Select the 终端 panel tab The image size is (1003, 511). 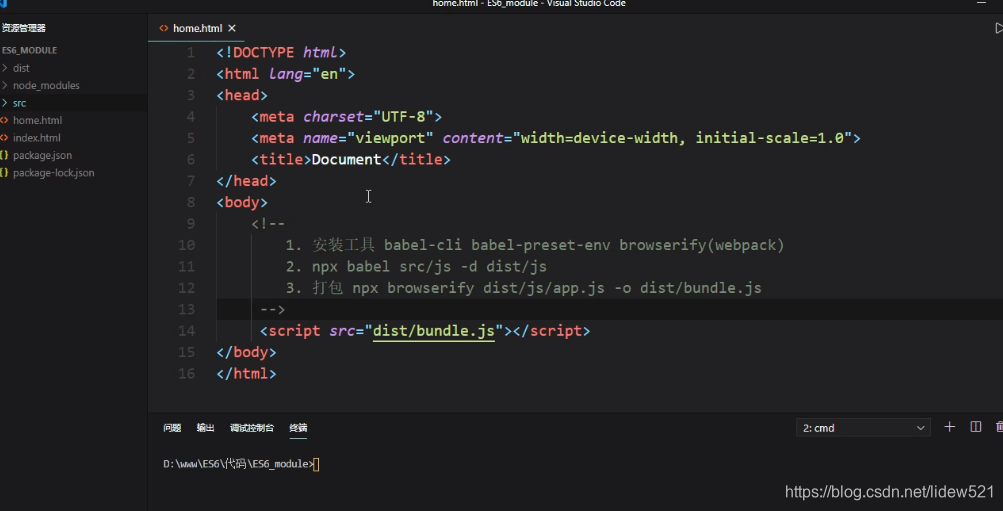(298, 428)
